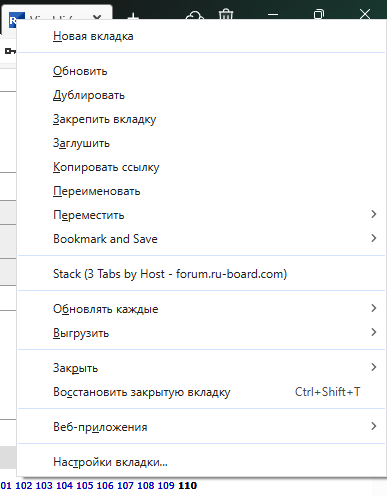Click the synced tabs cloud icon

coord(195,15)
